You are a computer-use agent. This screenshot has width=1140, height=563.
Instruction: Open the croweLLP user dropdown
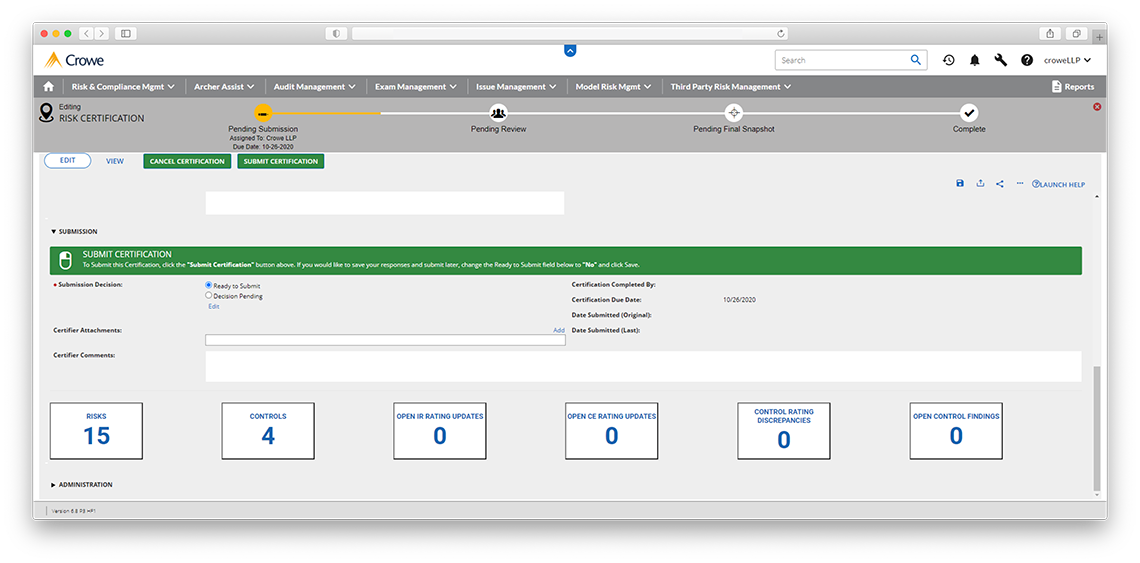pos(1066,61)
